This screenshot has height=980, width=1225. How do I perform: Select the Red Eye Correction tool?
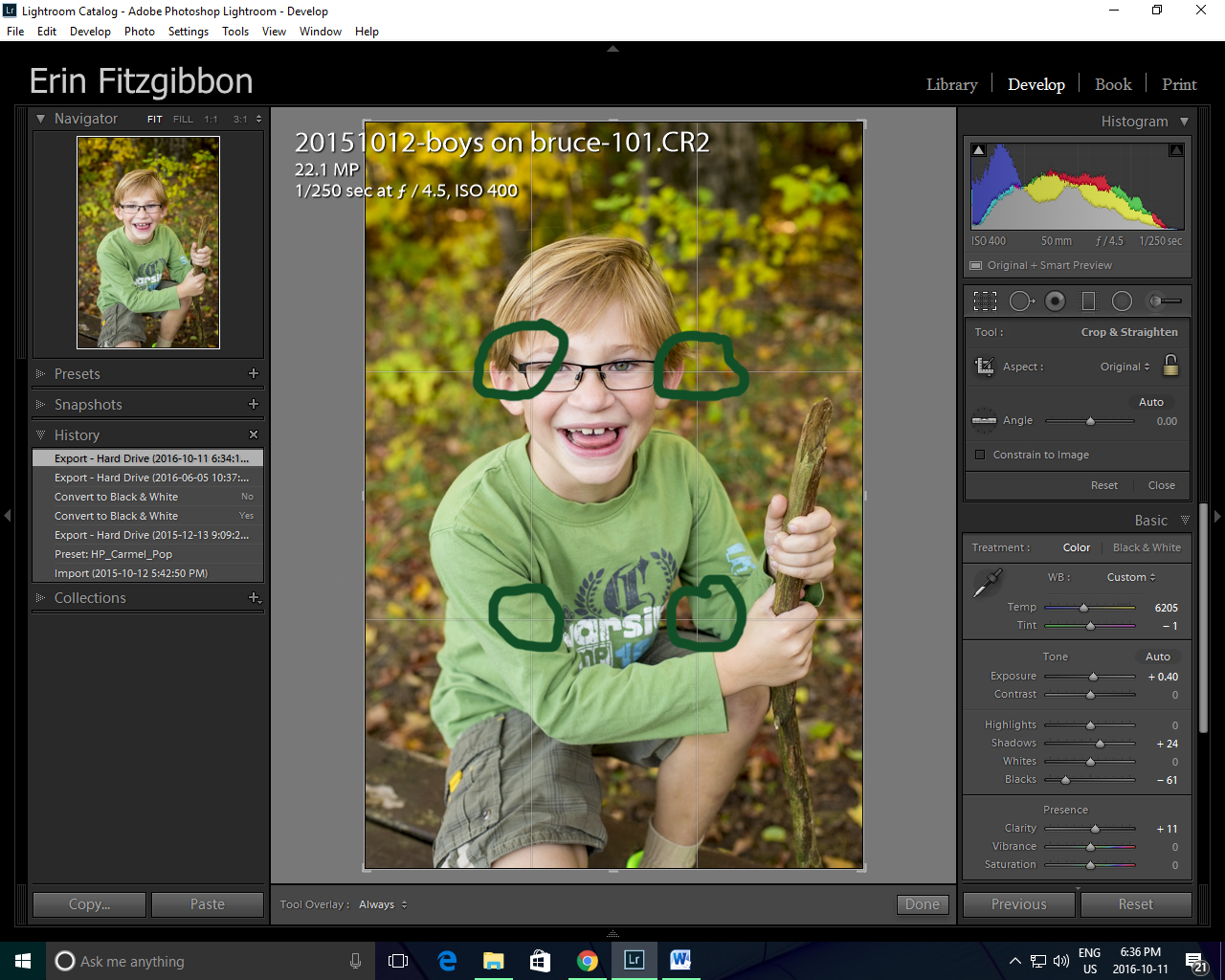pos(1055,301)
